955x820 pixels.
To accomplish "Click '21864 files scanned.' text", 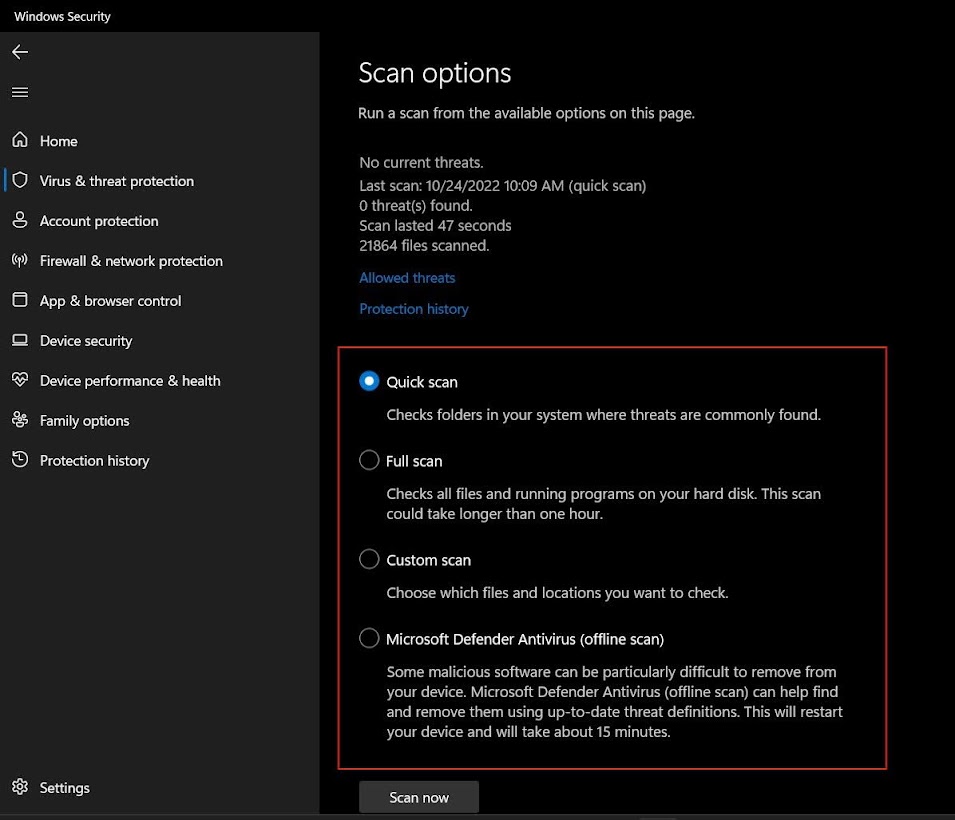I will pyautogui.click(x=424, y=246).
